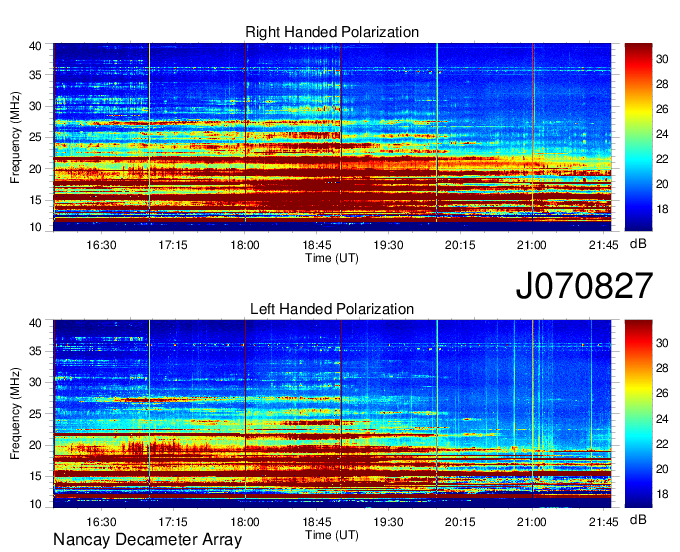Click the 30 dB value on upper color bar
Viewport: 680px width, 552px height.
[662, 59]
